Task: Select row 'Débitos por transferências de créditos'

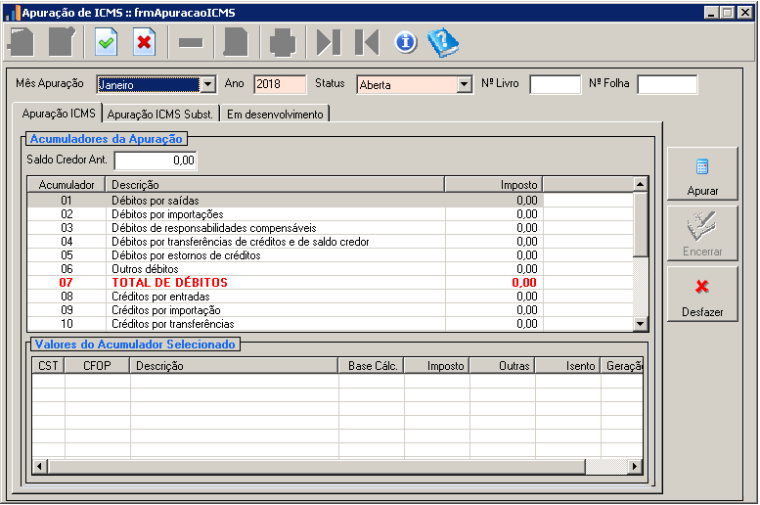Action: pos(330,241)
